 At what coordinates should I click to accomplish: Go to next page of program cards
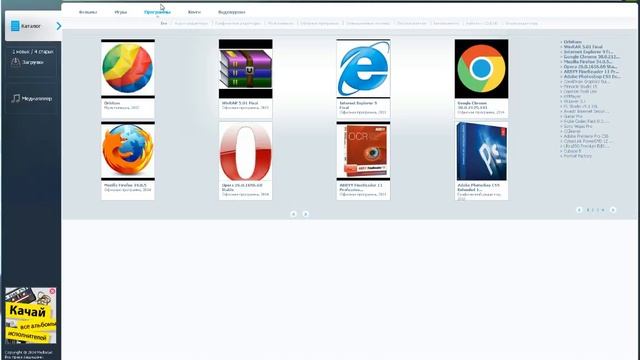click(305, 214)
